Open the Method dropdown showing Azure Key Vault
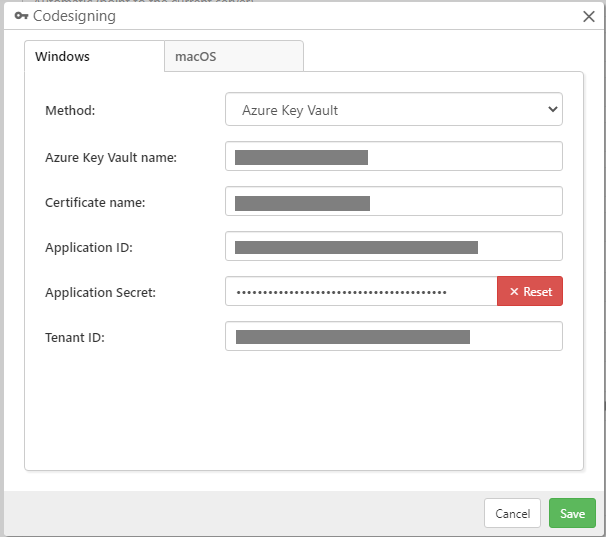 394,110
